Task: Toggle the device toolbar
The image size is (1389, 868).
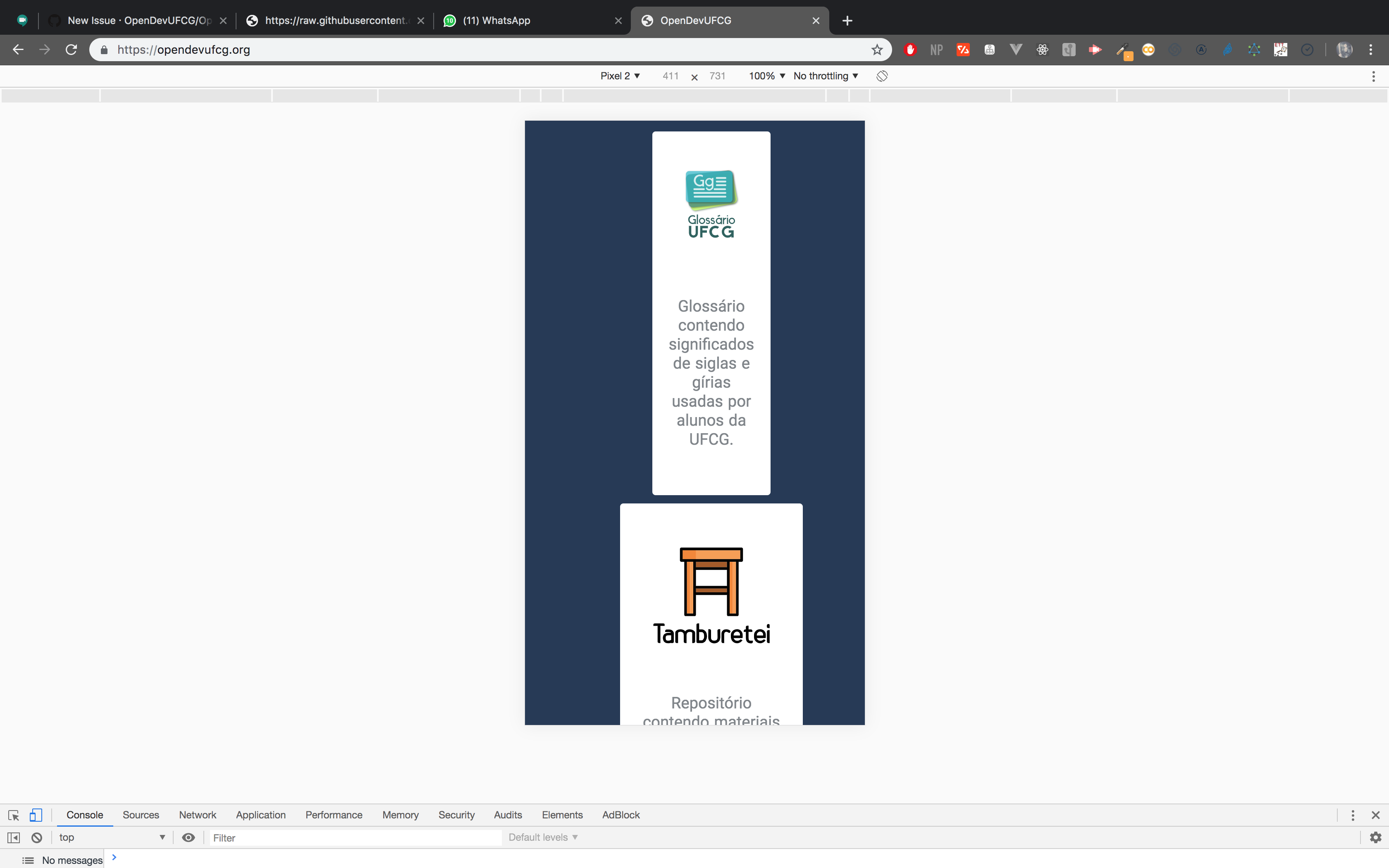Action: click(x=35, y=815)
